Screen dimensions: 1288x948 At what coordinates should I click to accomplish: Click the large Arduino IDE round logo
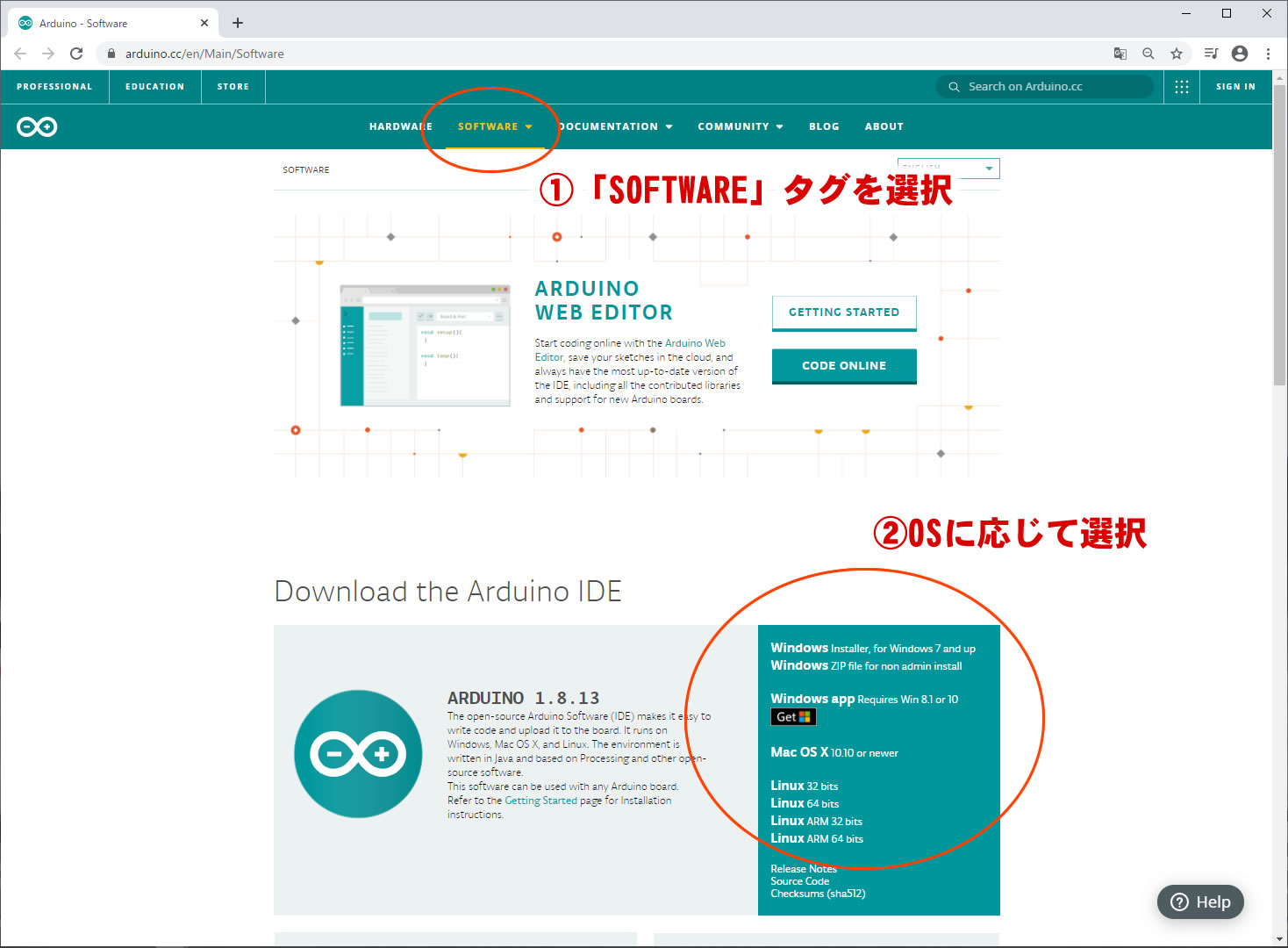[358, 754]
